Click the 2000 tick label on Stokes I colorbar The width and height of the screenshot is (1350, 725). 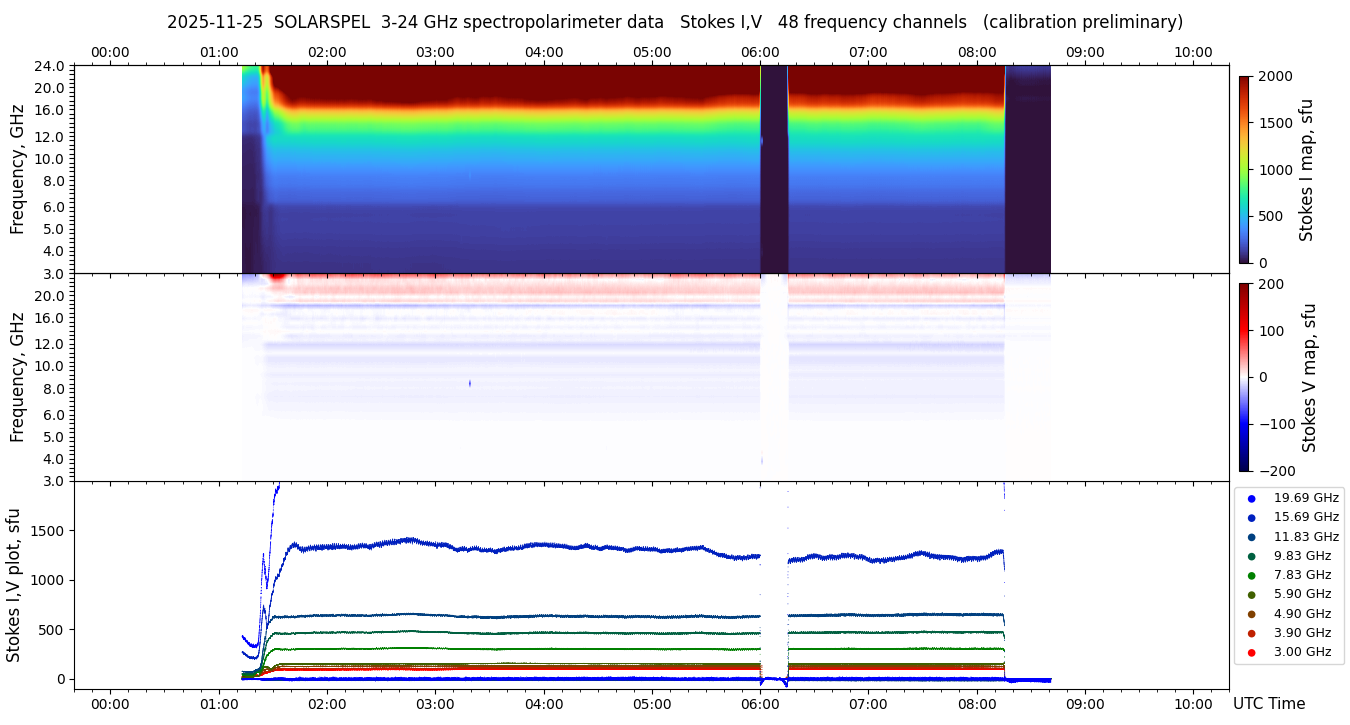coord(1274,76)
